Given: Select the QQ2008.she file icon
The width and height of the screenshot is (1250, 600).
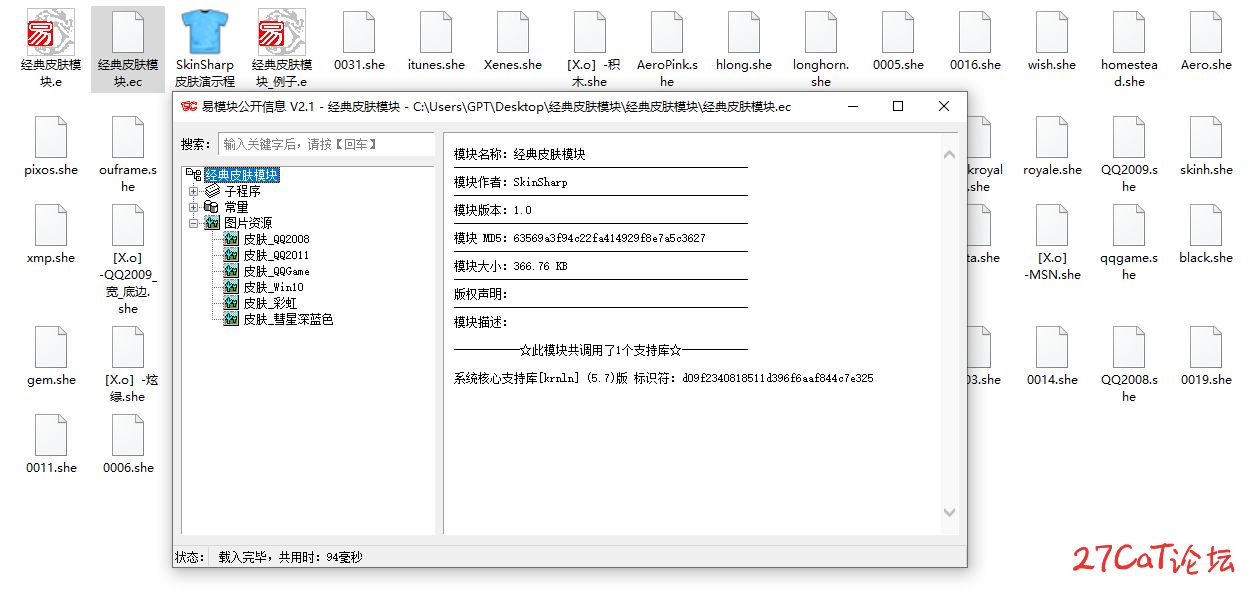Looking at the screenshot, I should [x=1129, y=348].
